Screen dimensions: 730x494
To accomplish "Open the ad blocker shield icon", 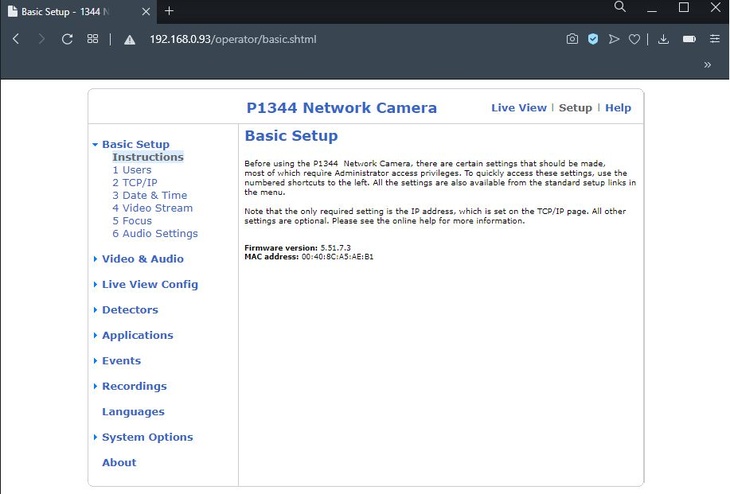I will [x=593, y=39].
